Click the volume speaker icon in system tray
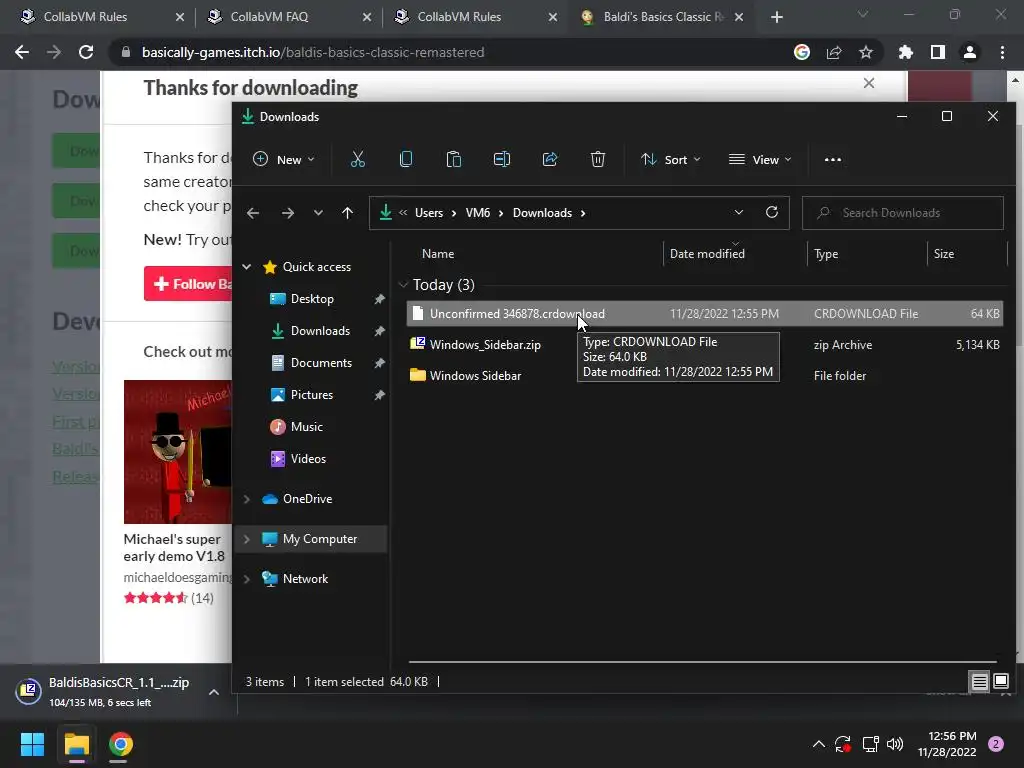 [895, 744]
